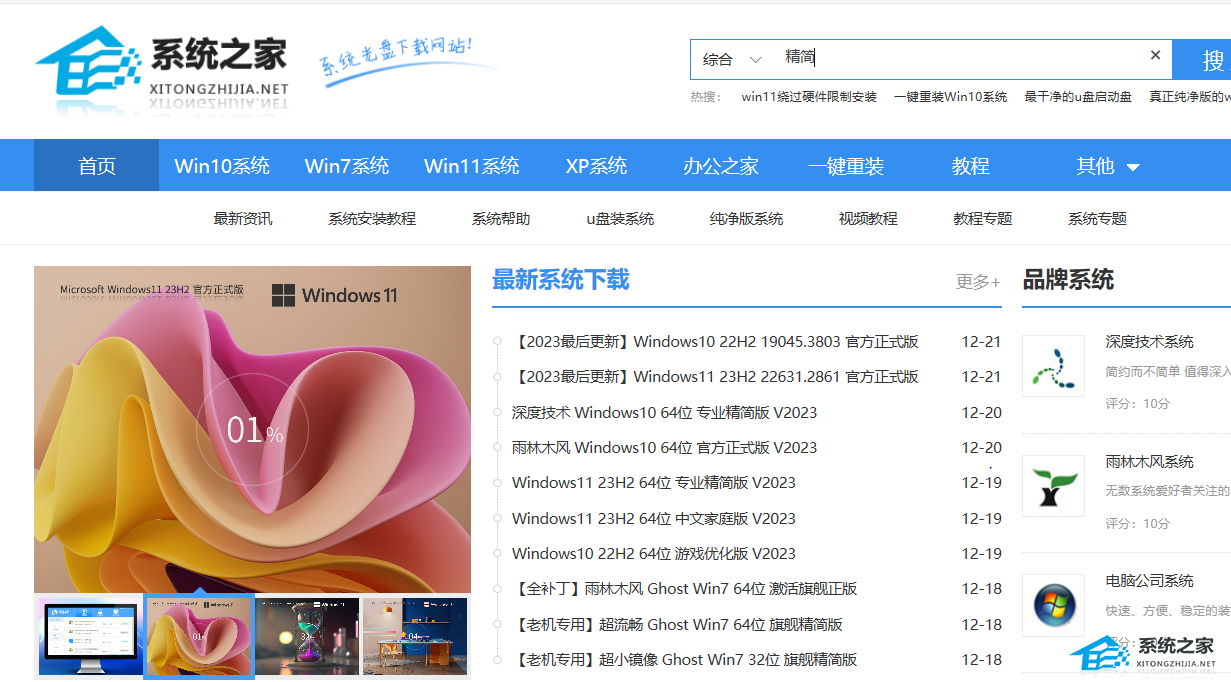Open 深度技术 Windows10 64位 专业精简版 V2023
1231x682 pixels.
click(x=664, y=412)
